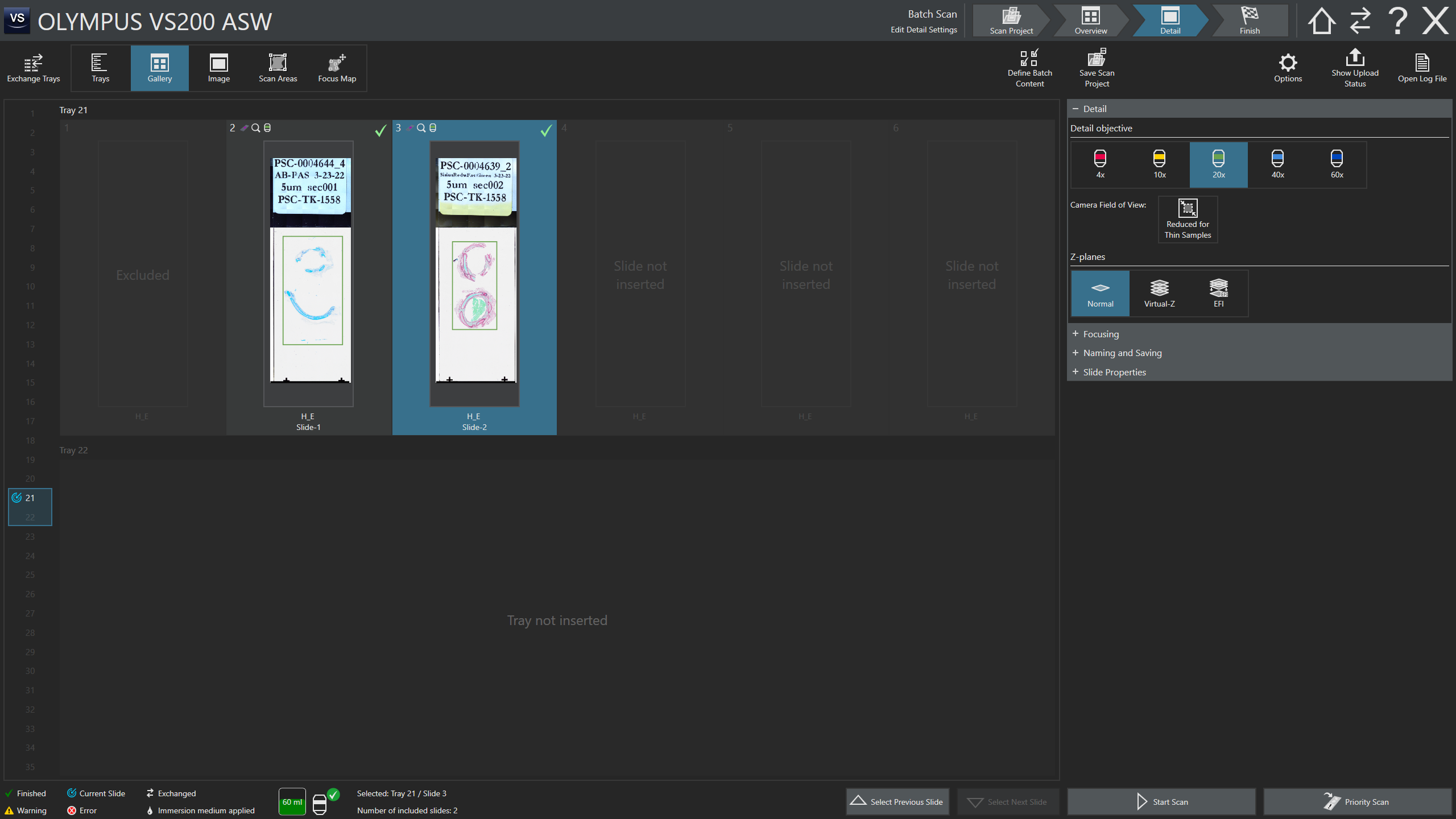This screenshot has height=819, width=1456.
Task: Go to the Overview workflow step
Action: tap(1090, 21)
